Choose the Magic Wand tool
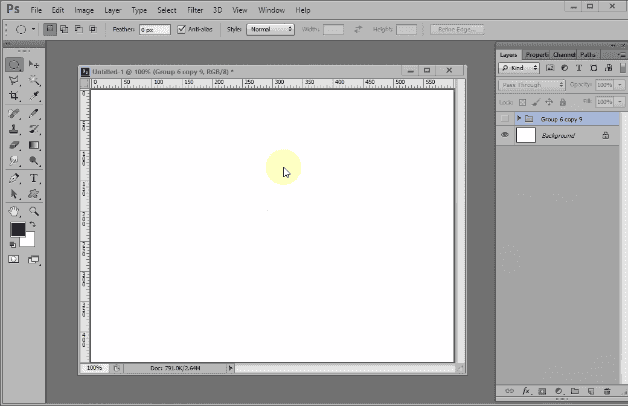The image size is (628, 406). coord(34,80)
